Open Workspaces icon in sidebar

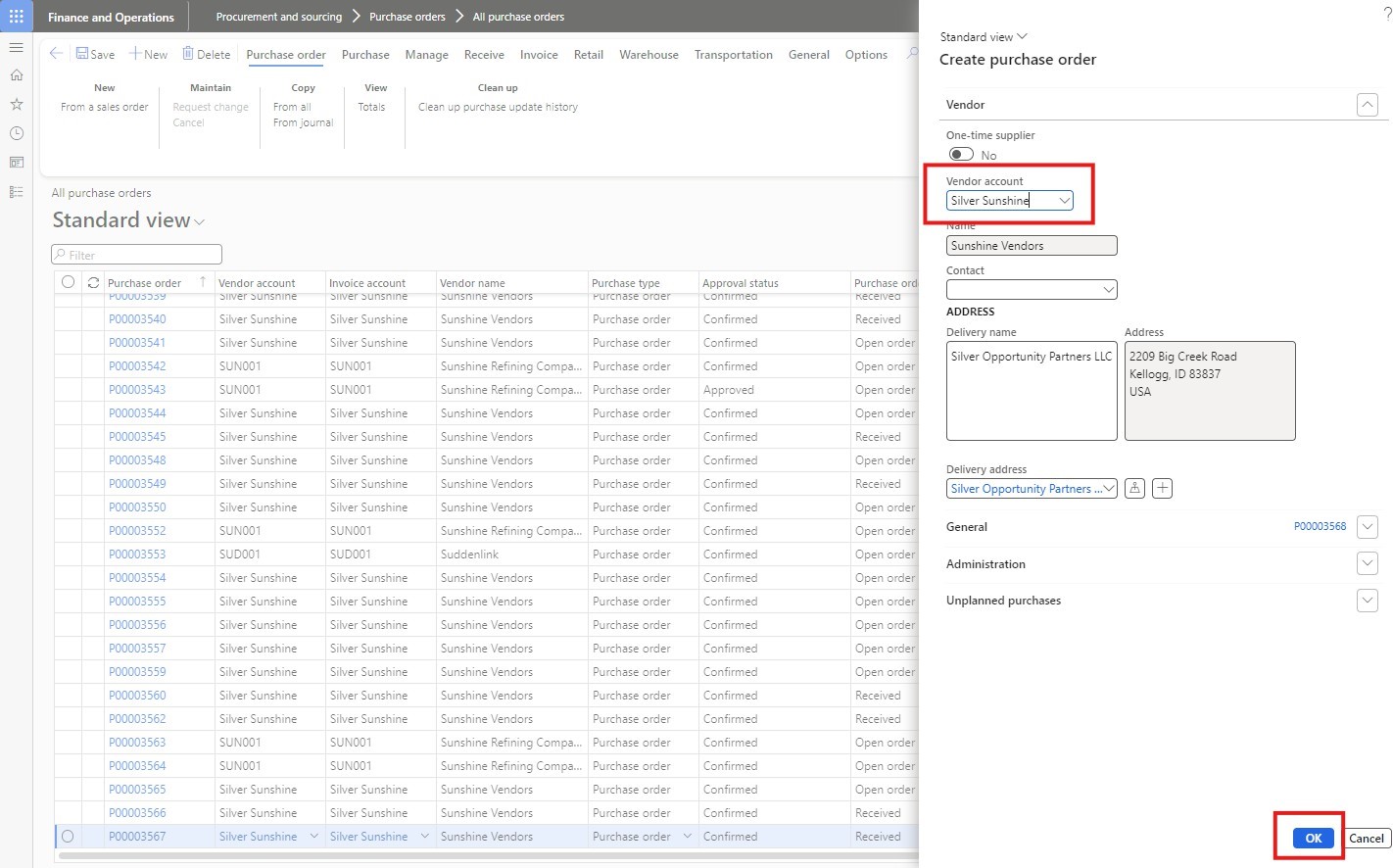[x=17, y=163]
